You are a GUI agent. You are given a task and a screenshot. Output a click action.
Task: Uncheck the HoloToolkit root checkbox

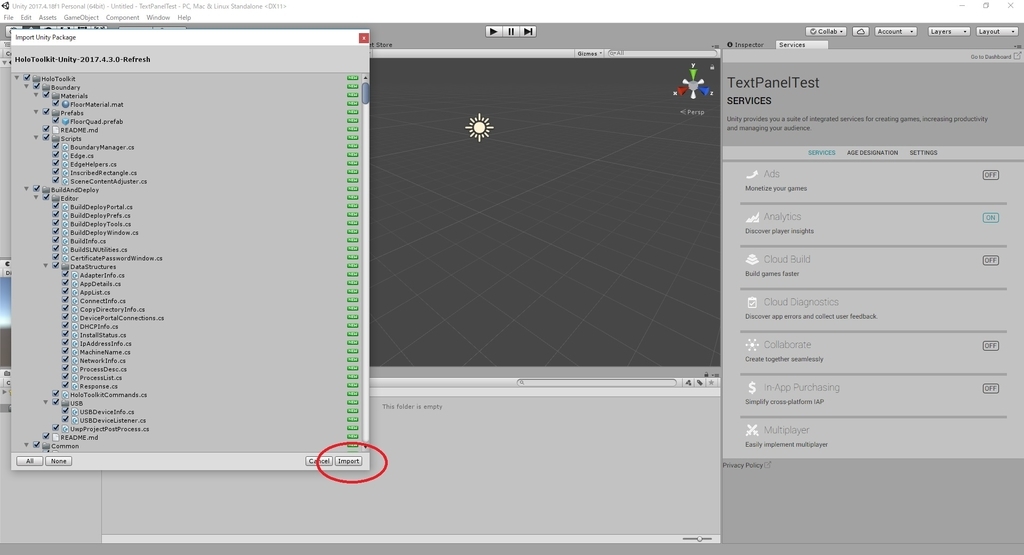(x=27, y=78)
